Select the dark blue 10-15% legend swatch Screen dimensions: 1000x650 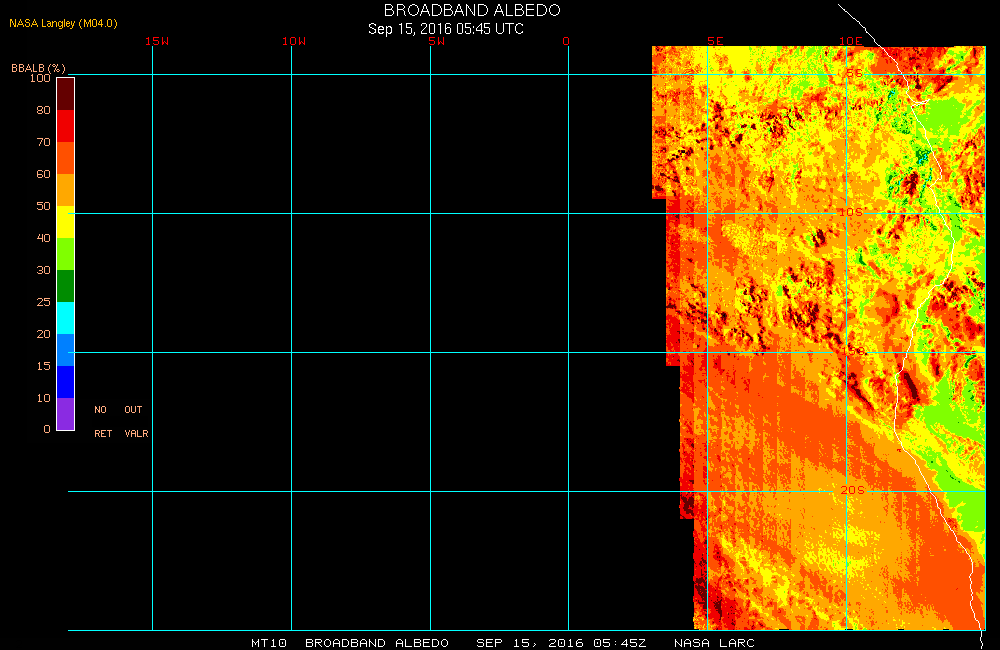(x=65, y=382)
